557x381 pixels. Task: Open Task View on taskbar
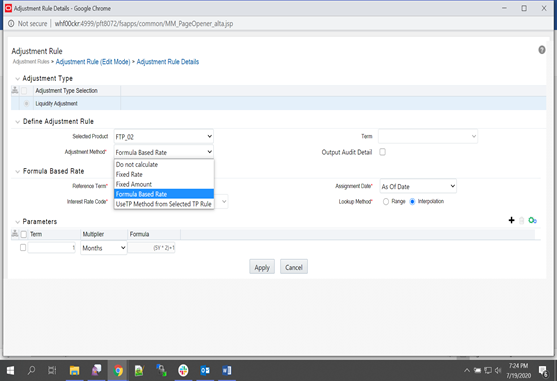[x=52, y=371]
